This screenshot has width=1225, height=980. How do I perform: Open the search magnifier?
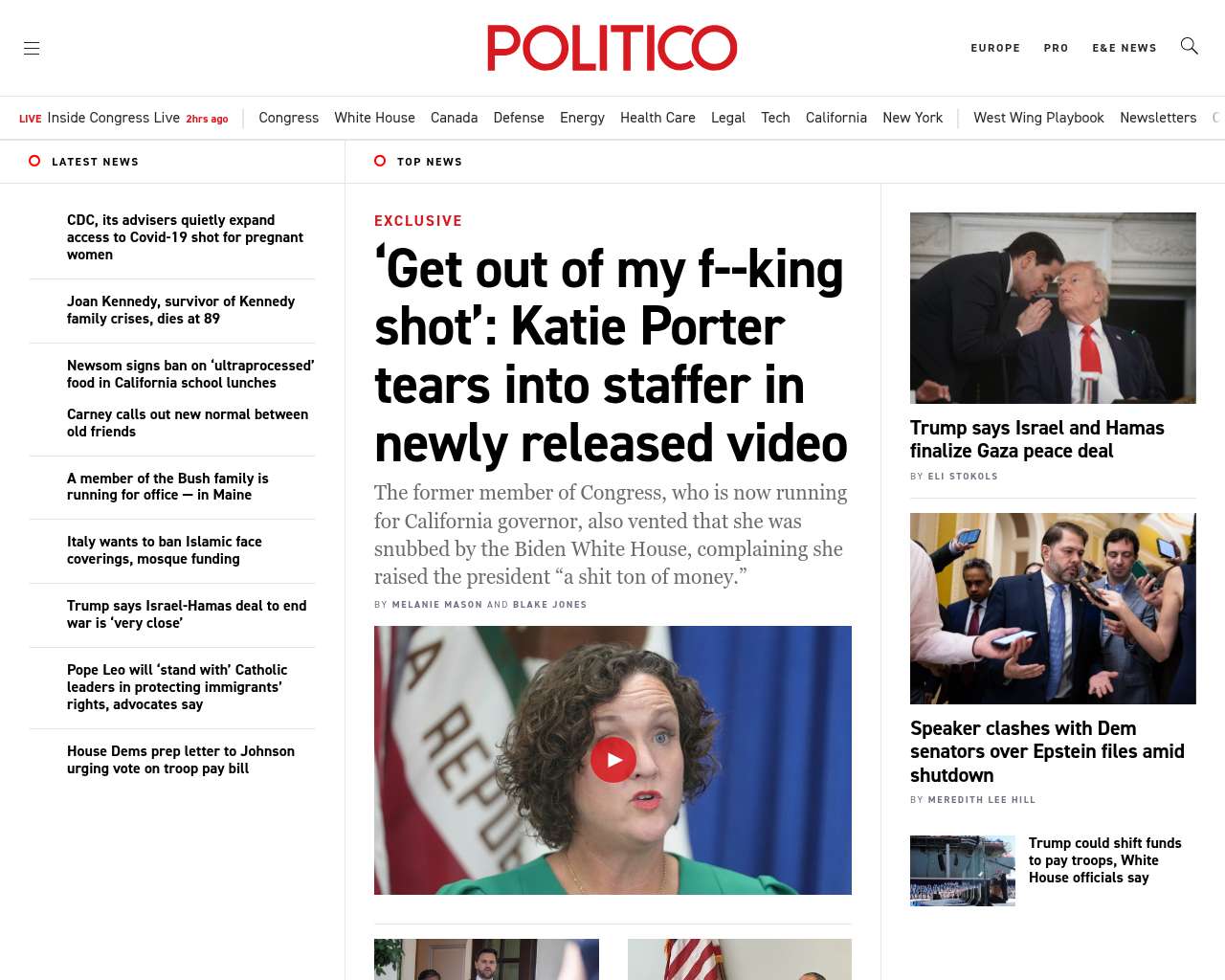tap(1190, 46)
